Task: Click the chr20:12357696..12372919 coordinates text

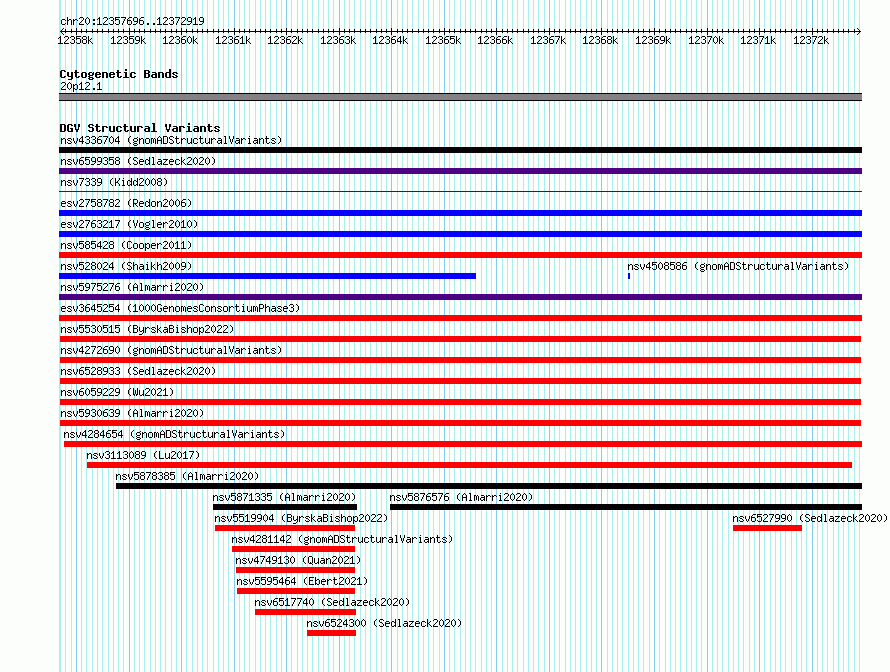Action: 132,21
